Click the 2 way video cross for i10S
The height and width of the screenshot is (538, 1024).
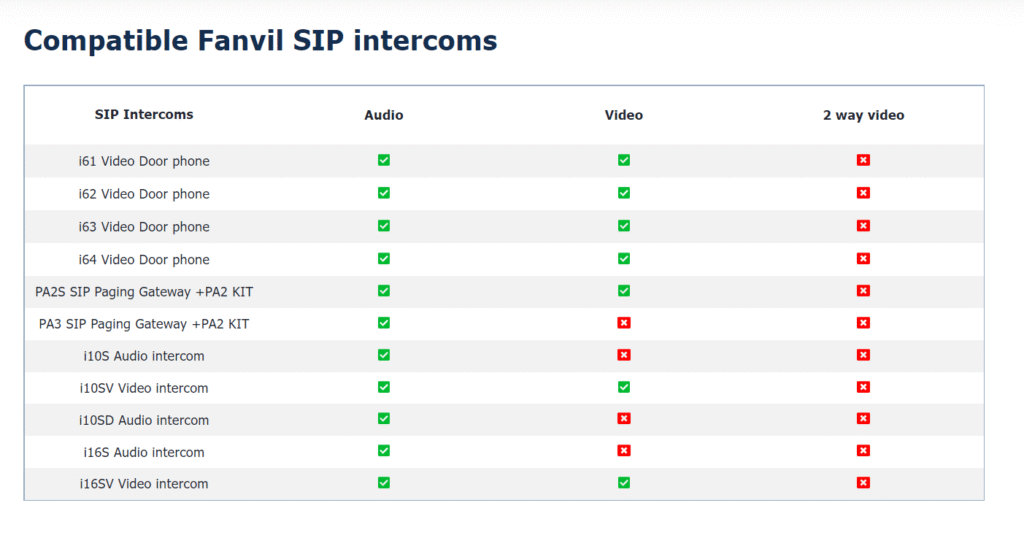point(863,355)
